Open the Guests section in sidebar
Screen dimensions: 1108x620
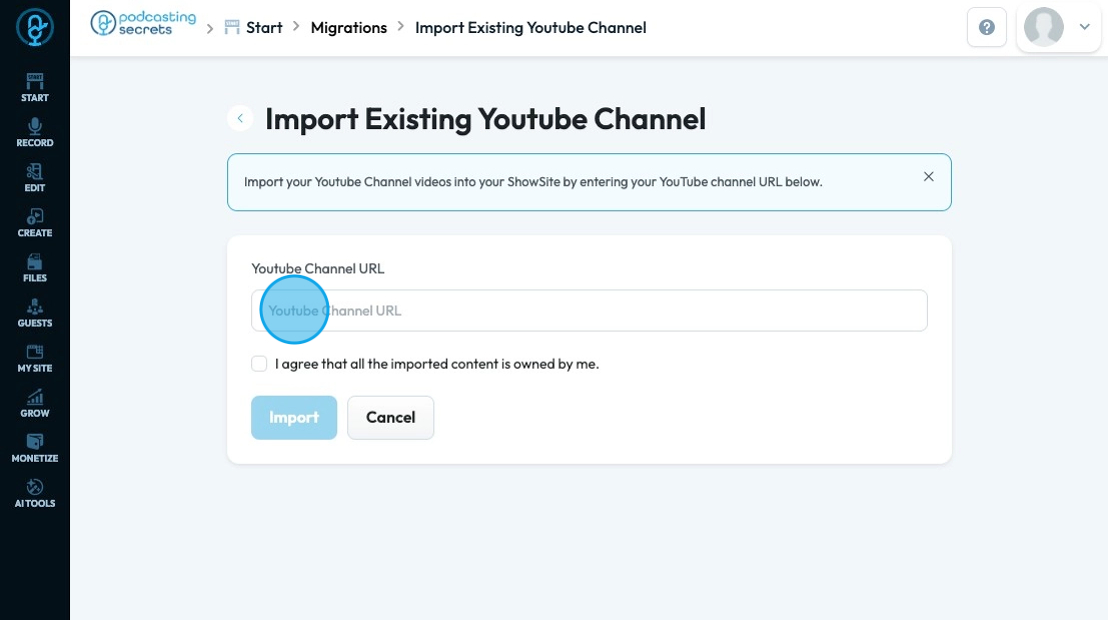35,313
